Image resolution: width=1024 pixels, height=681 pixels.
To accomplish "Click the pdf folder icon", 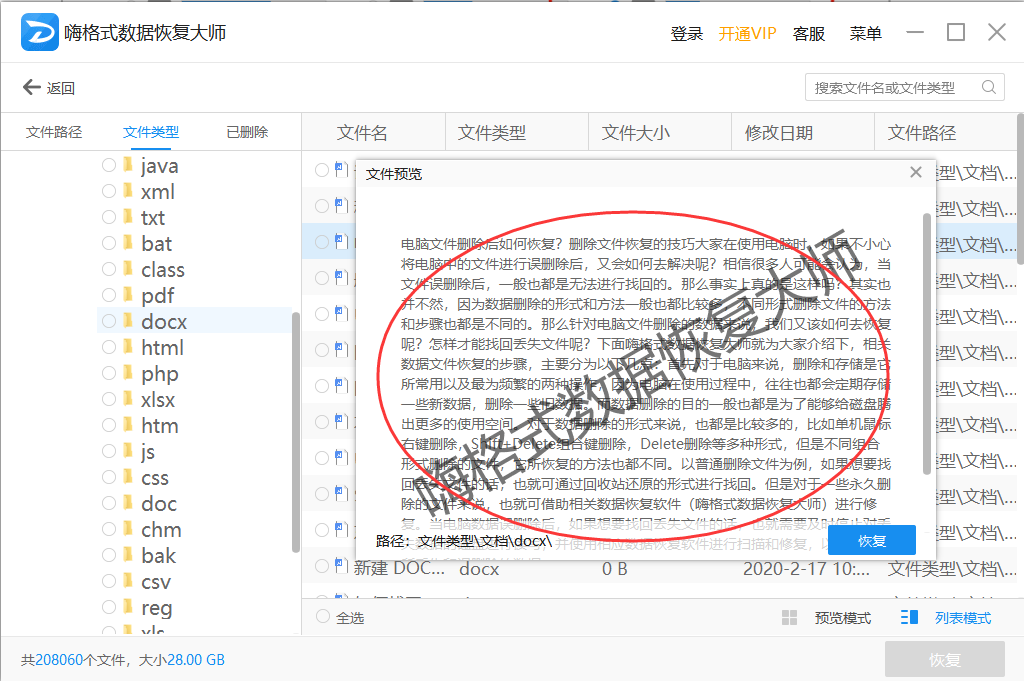I will (x=128, y=294).
